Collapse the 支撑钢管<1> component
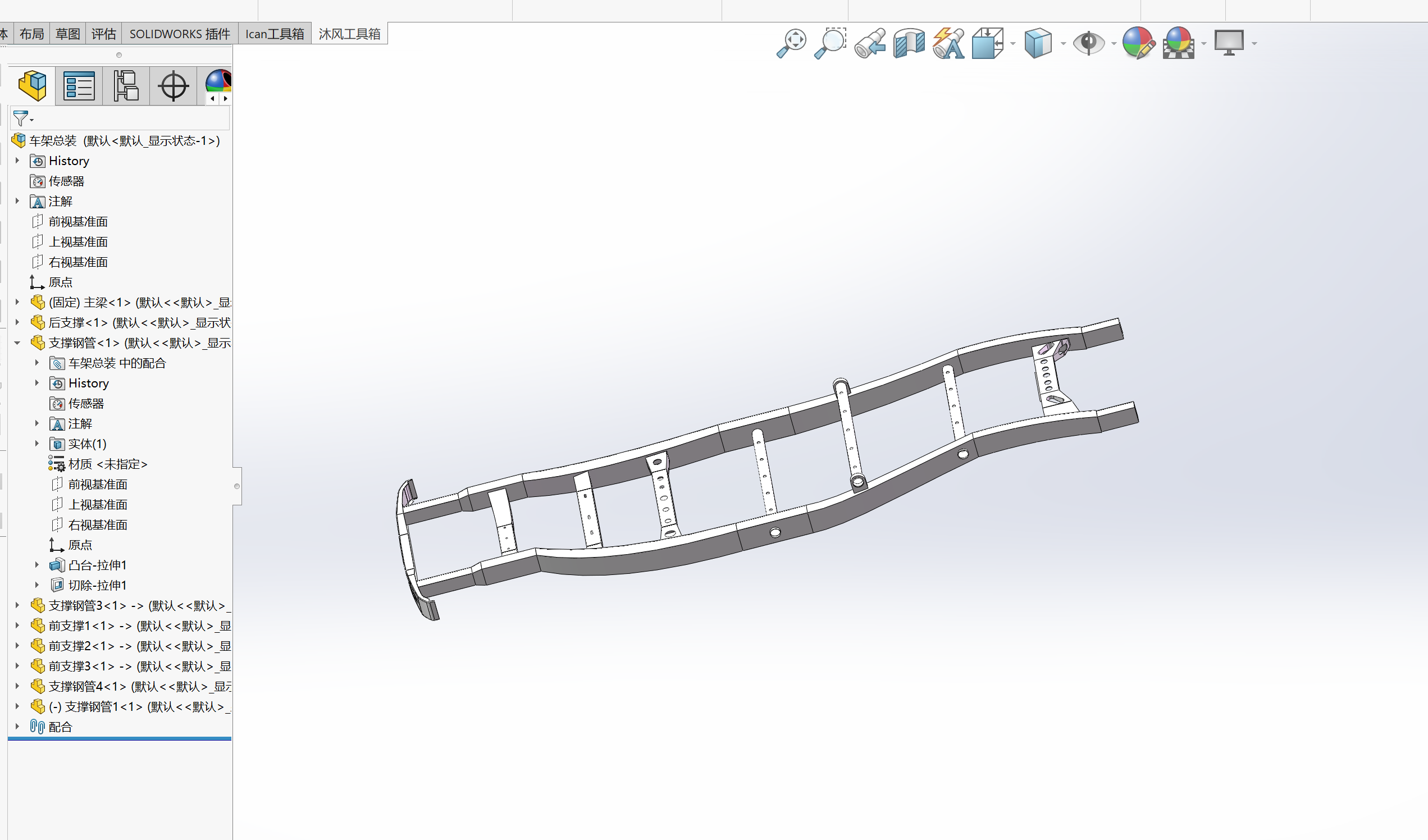1428x840 pixels. [x=17, y=343]
